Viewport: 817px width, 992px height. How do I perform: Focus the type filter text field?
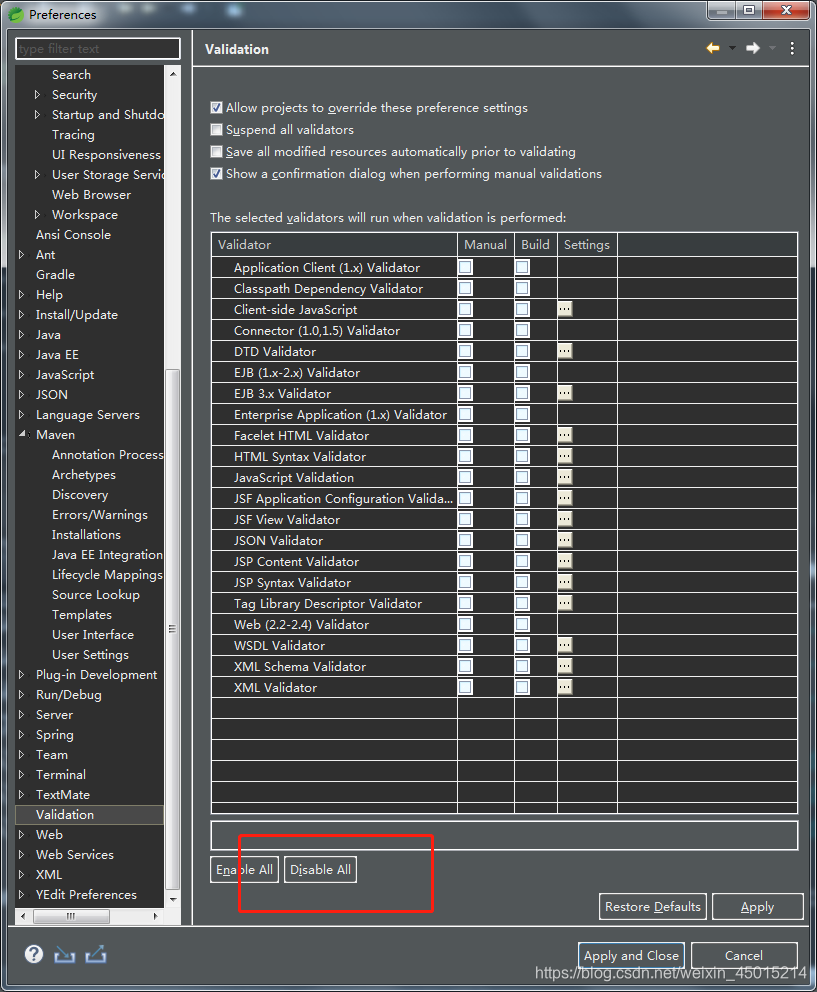(x=98, y=49)
